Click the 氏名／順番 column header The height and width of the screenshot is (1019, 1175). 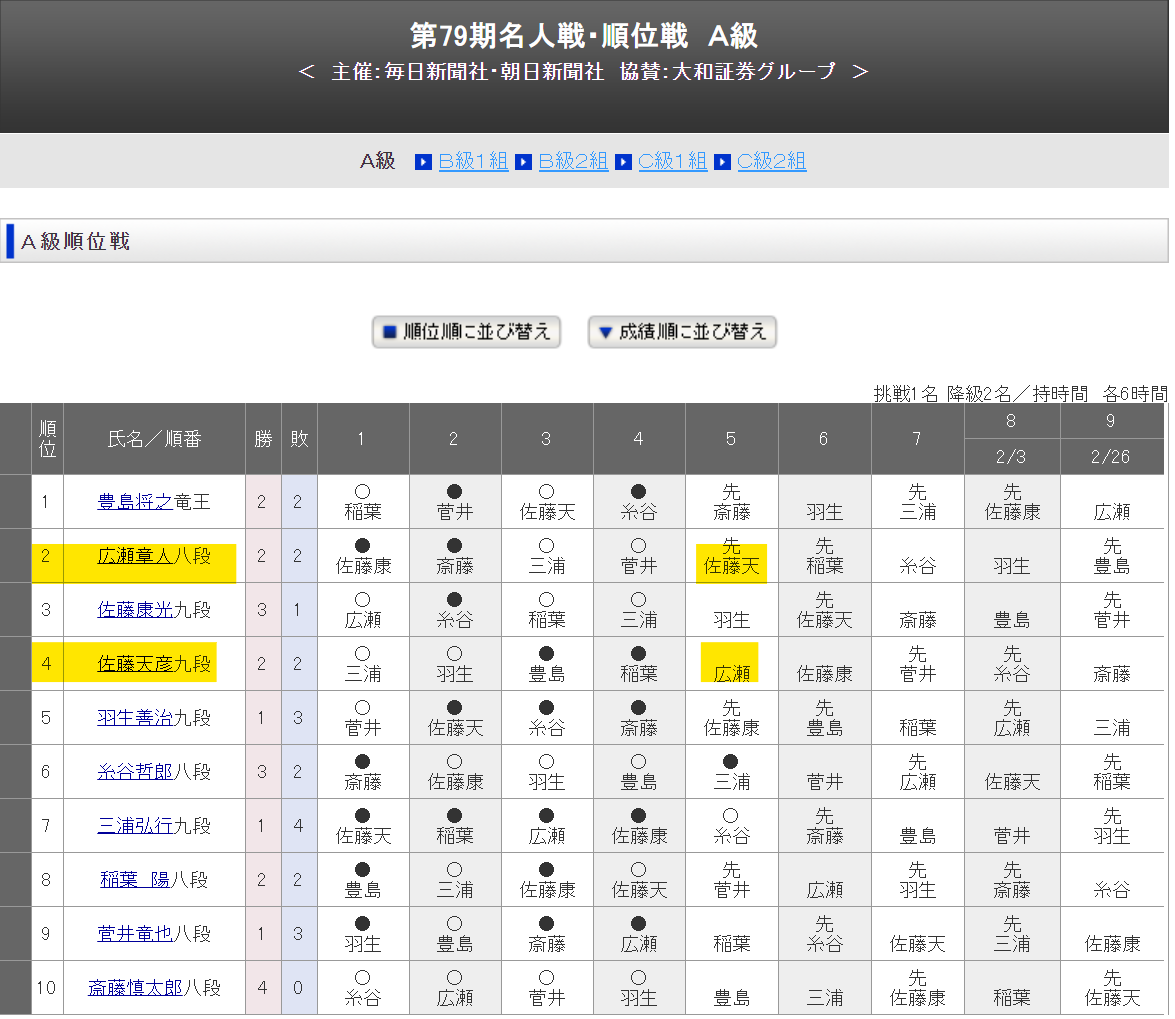click(x=154, y=439)
